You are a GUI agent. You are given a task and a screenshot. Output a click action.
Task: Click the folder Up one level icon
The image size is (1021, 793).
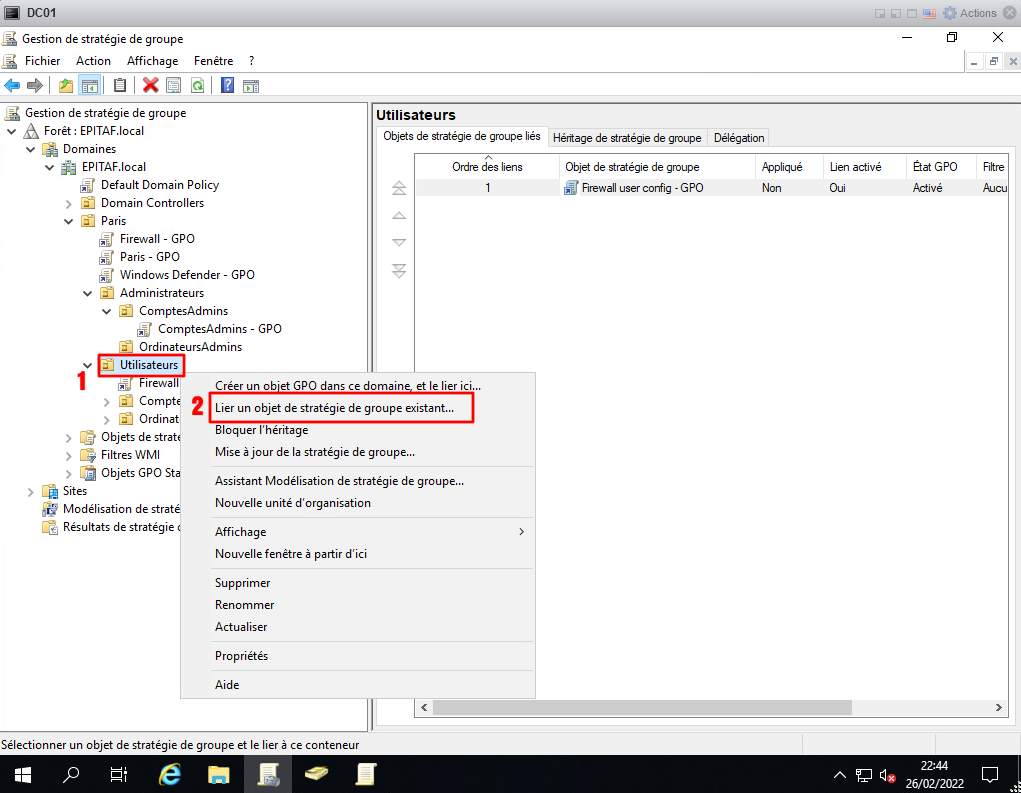[x=66, y=85]
